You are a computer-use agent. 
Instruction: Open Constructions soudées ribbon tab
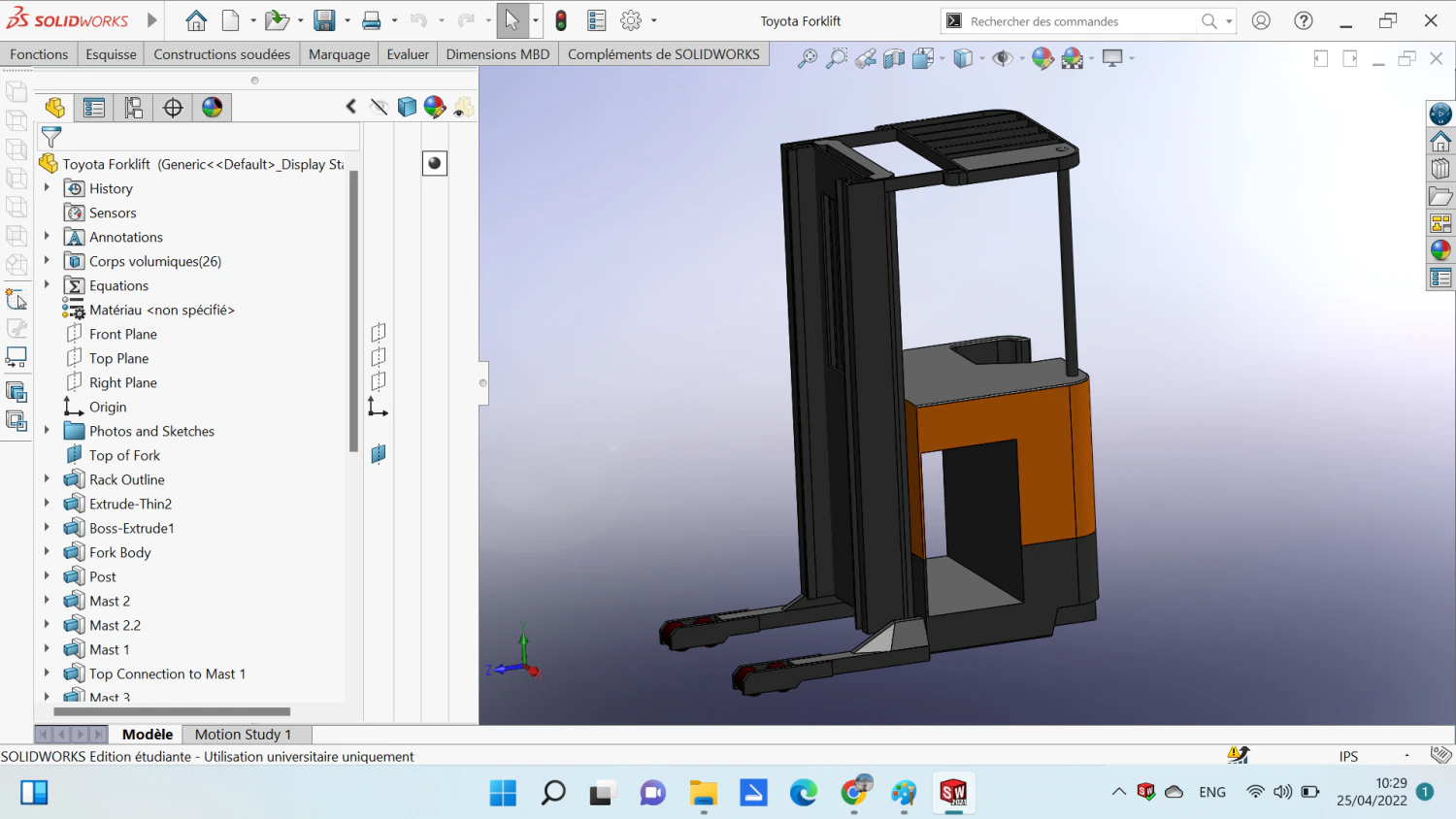click(222, 54)
